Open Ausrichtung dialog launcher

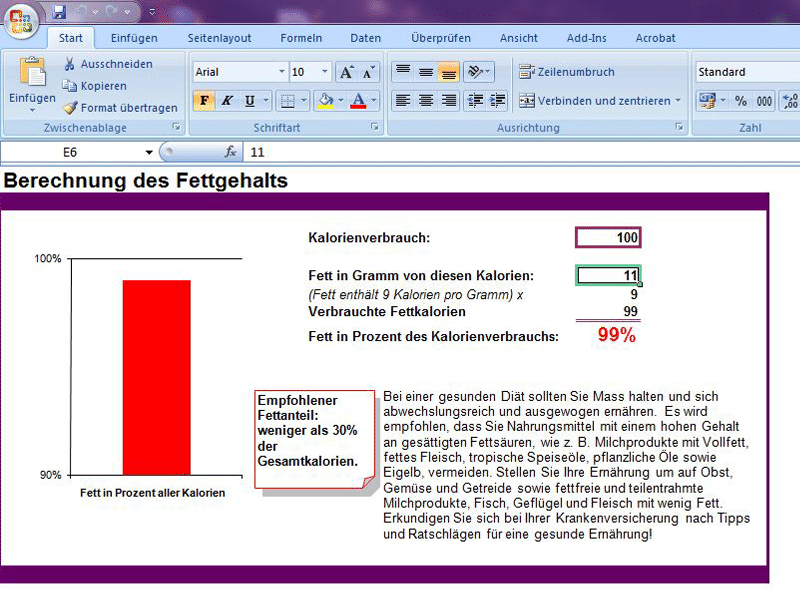[x=680, y=127]
